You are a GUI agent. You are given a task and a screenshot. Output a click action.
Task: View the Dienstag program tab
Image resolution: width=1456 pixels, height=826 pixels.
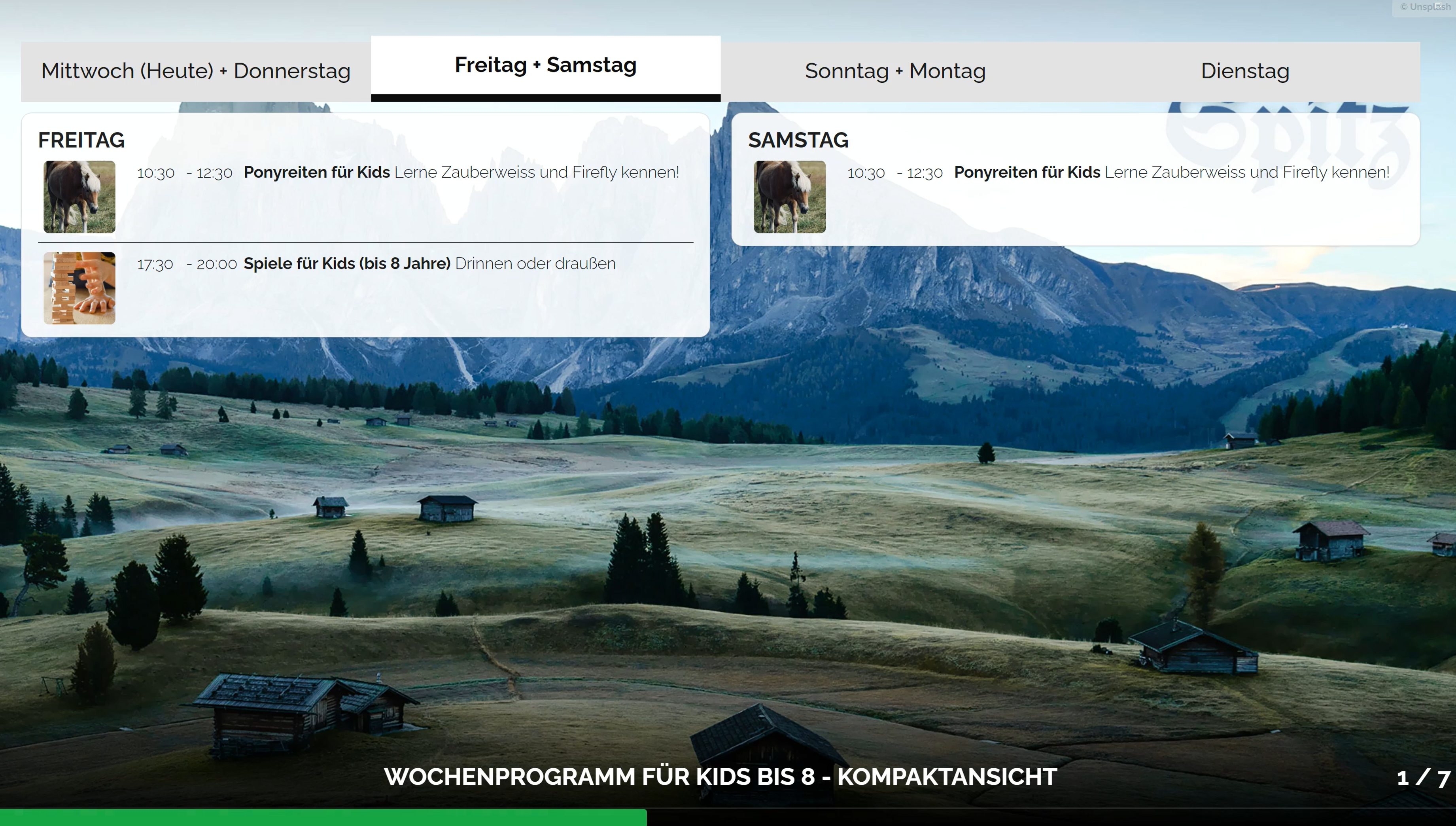pos(1245,70)
